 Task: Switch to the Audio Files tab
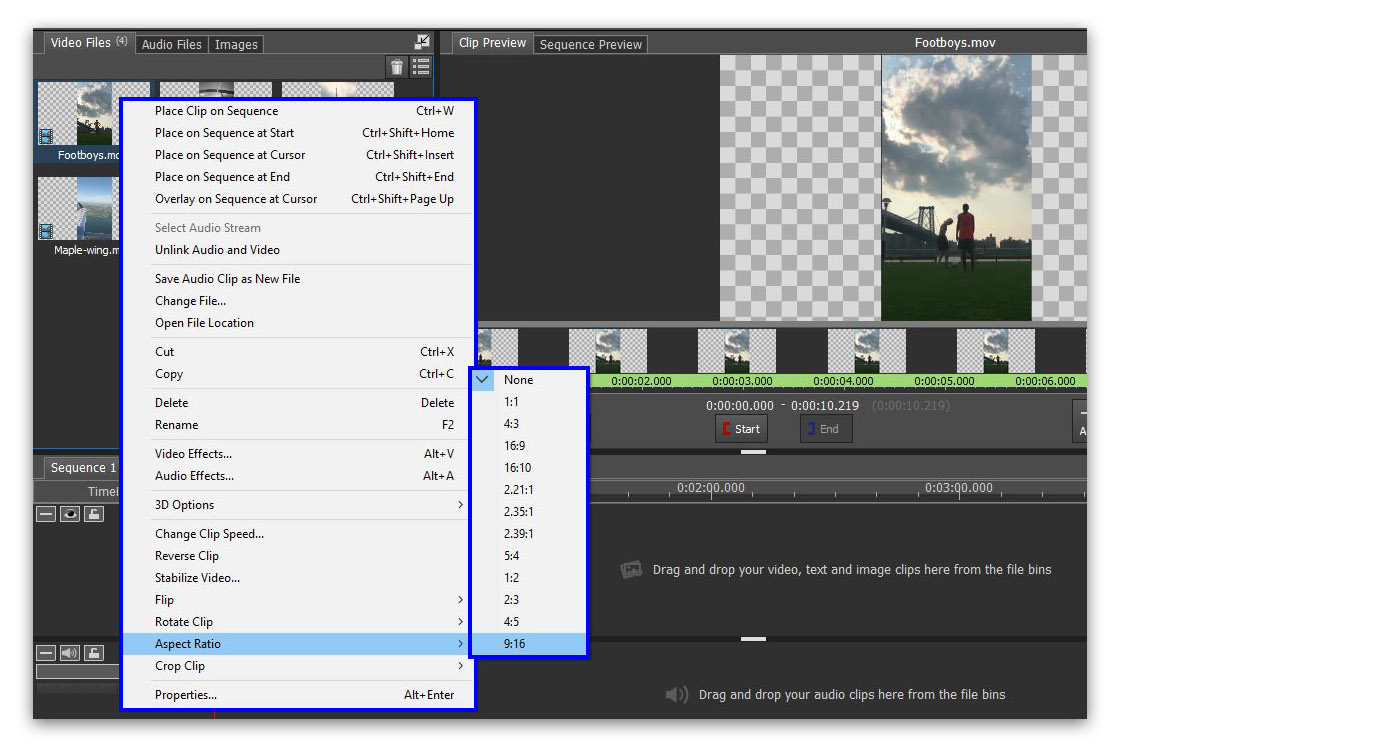point(171,44)
